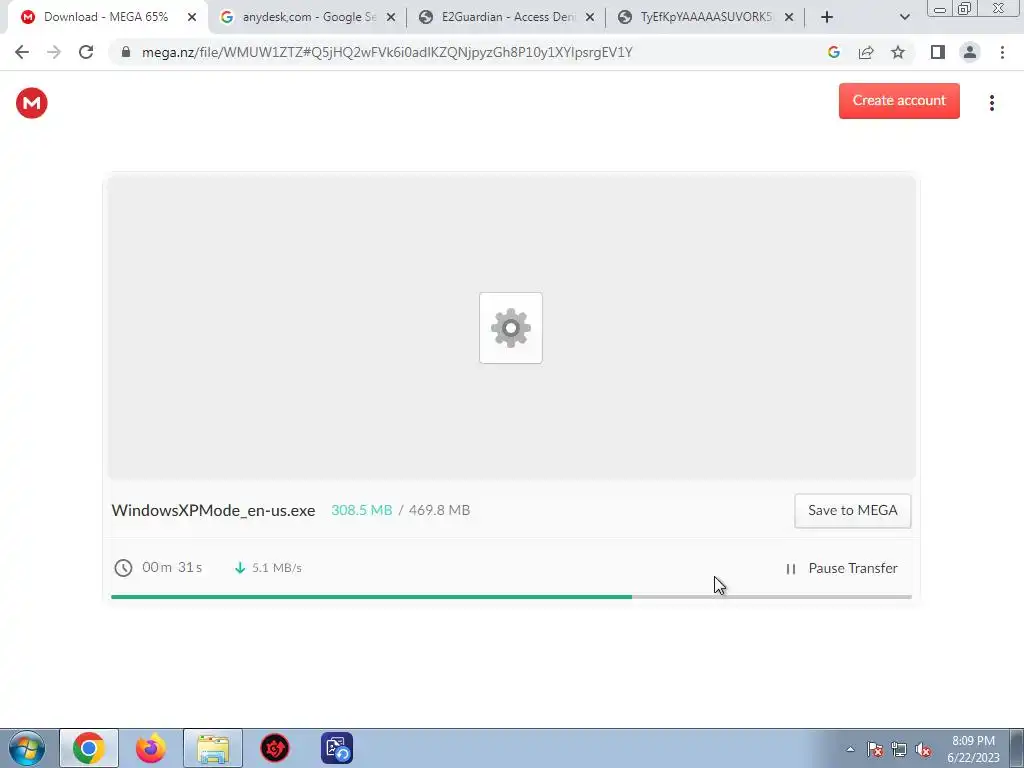1024x768 pixels.
Task: Close the E2Guardian tab
Action: click(x=590, y=17)
